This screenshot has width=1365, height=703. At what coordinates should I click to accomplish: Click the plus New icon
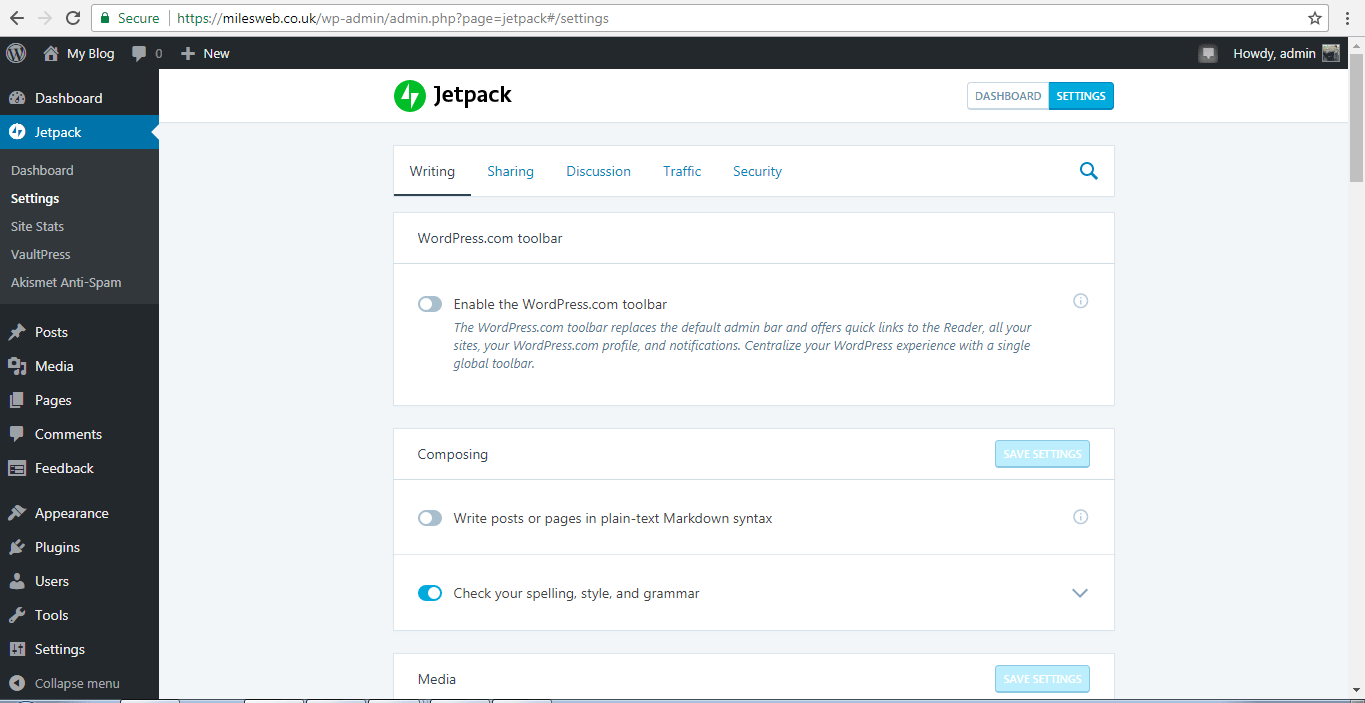(187, 53)
